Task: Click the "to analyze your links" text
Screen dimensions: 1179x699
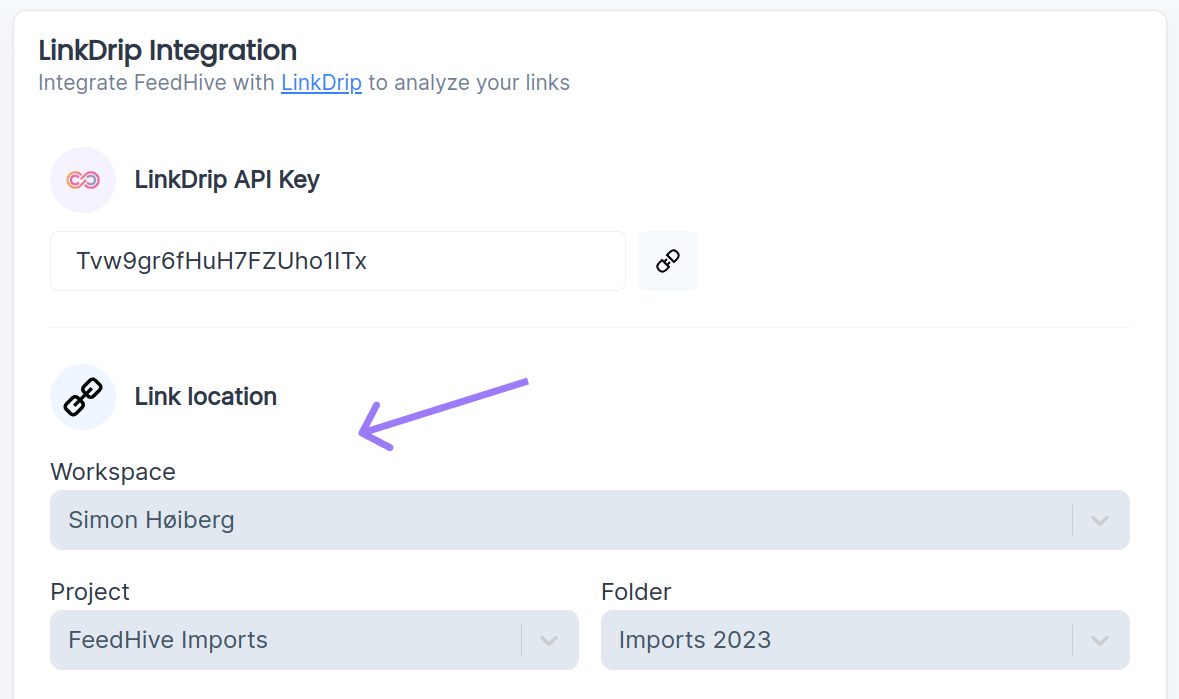Action: [x=469, y=82]
